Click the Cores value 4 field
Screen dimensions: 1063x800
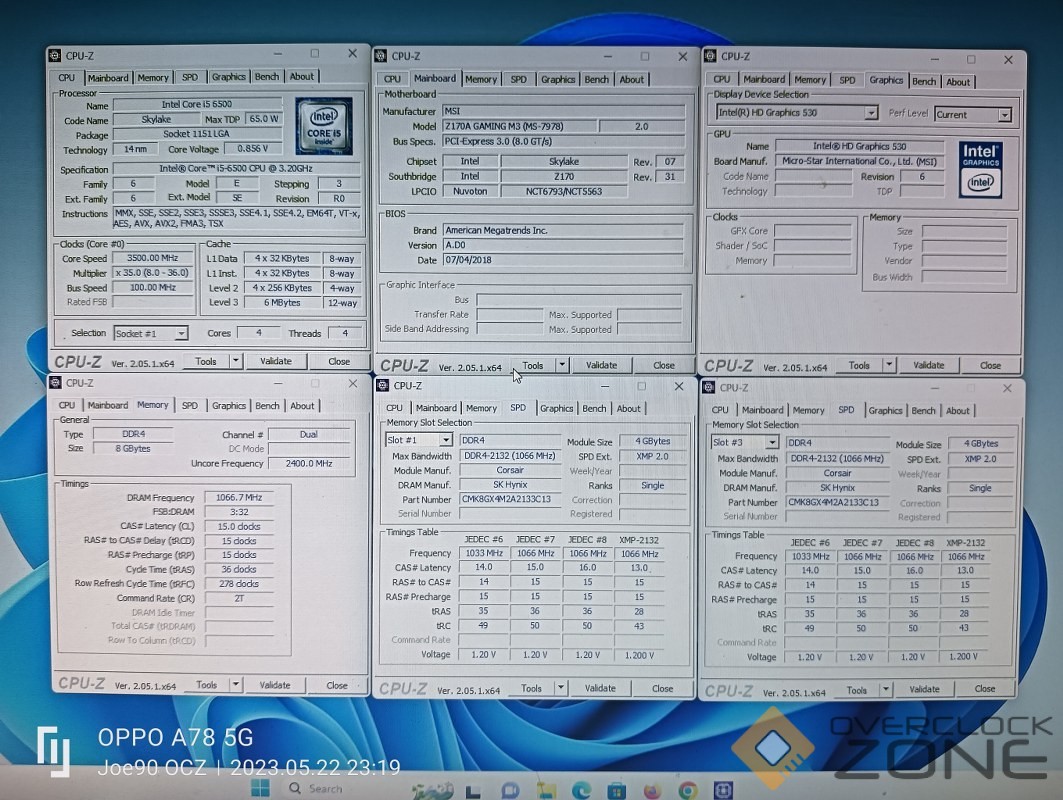[258, 333]
